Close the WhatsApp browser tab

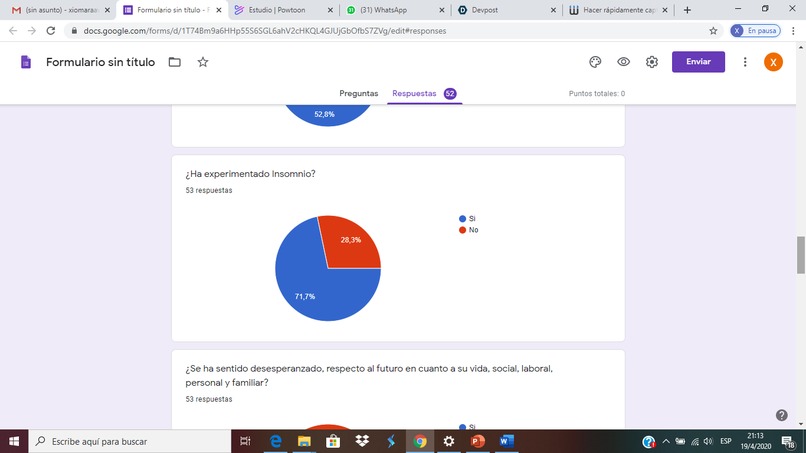pos(442,10)
